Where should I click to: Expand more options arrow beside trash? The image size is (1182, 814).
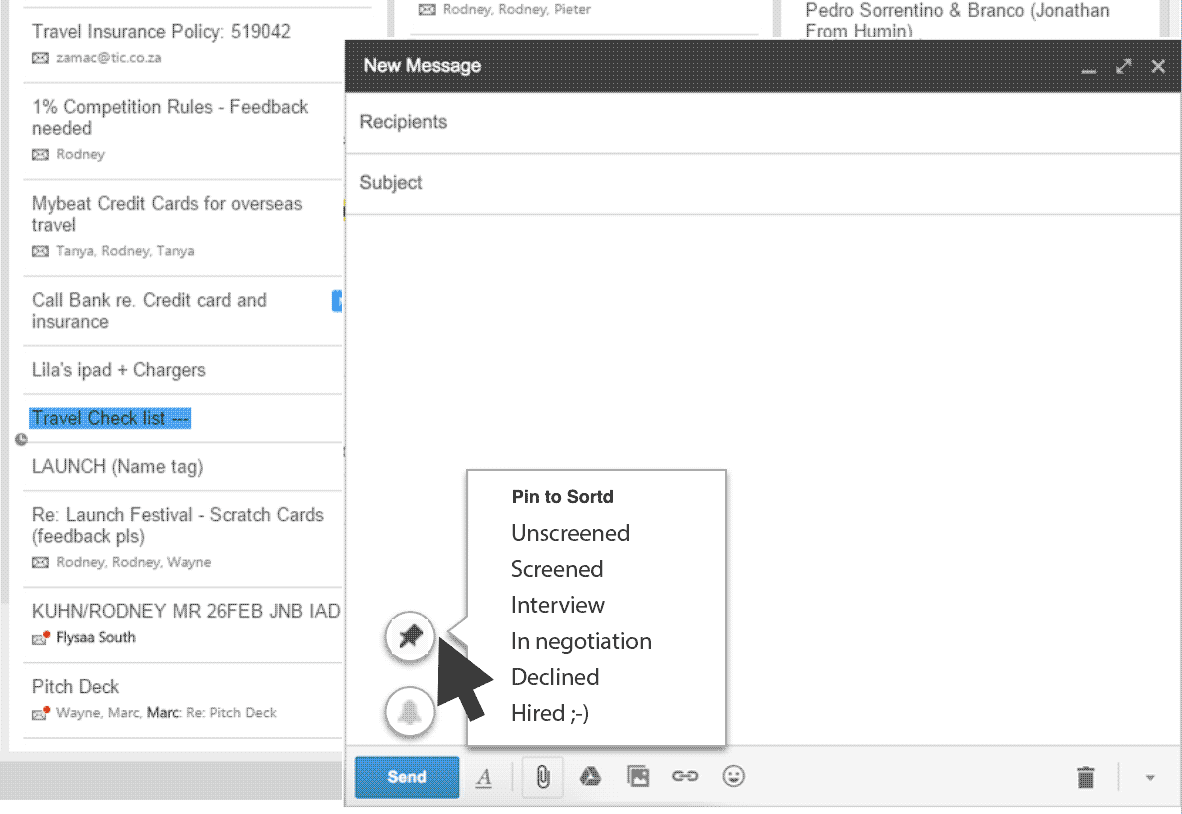(x=1150, y=777)
